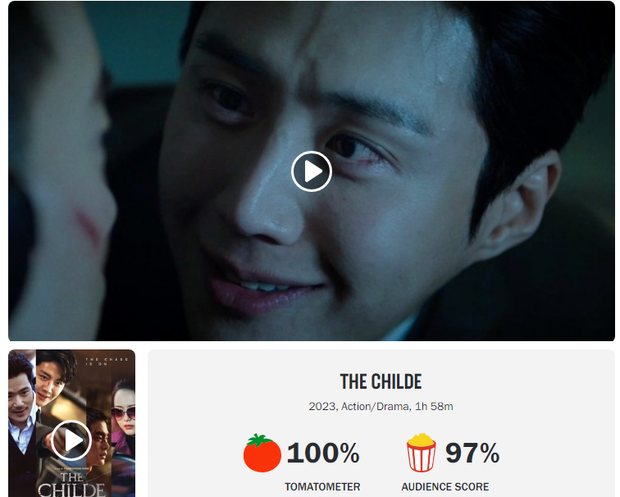Play the trailer in the large video
The image size is (620, 497).
312,171
